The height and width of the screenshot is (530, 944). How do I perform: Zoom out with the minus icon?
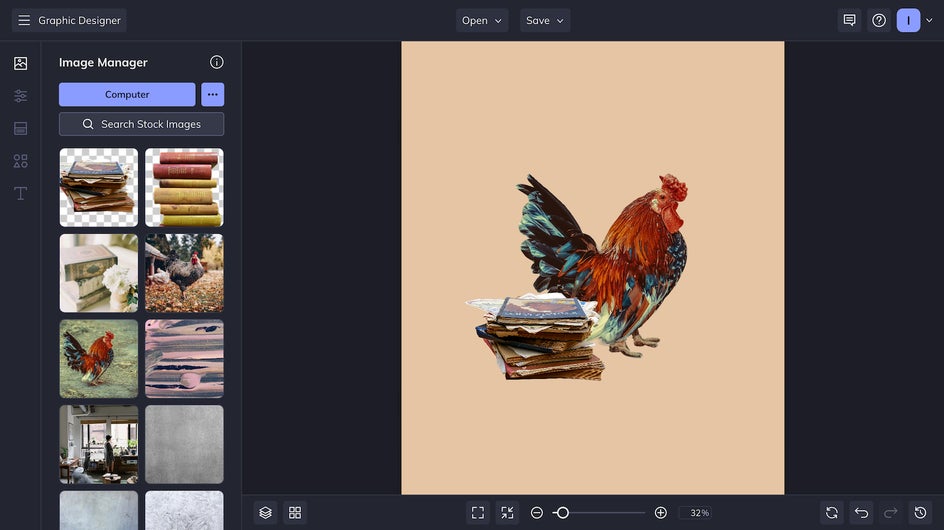click(537, 513)
